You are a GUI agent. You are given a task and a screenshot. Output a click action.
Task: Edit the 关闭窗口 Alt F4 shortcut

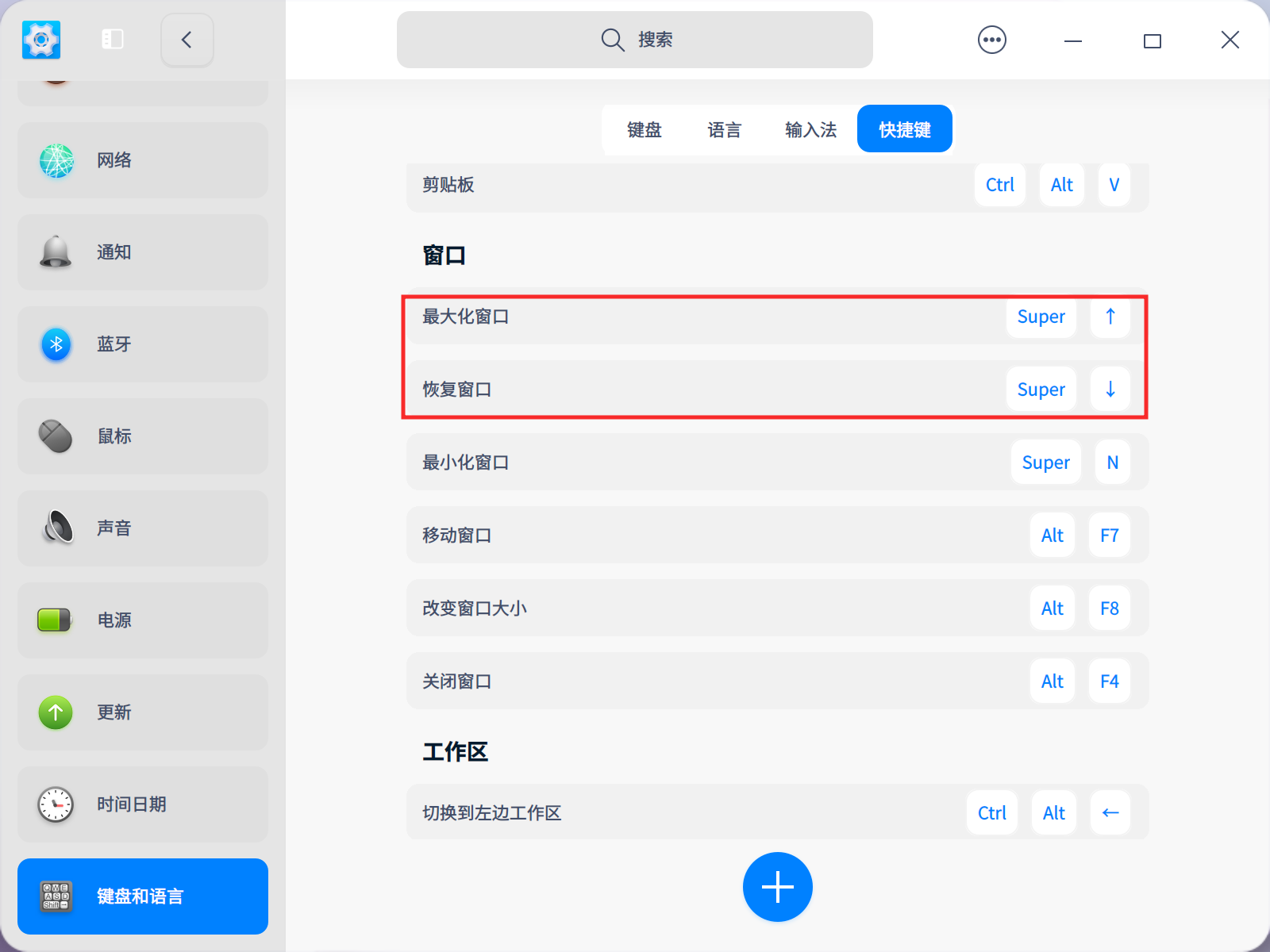(x=1109, y=681)
